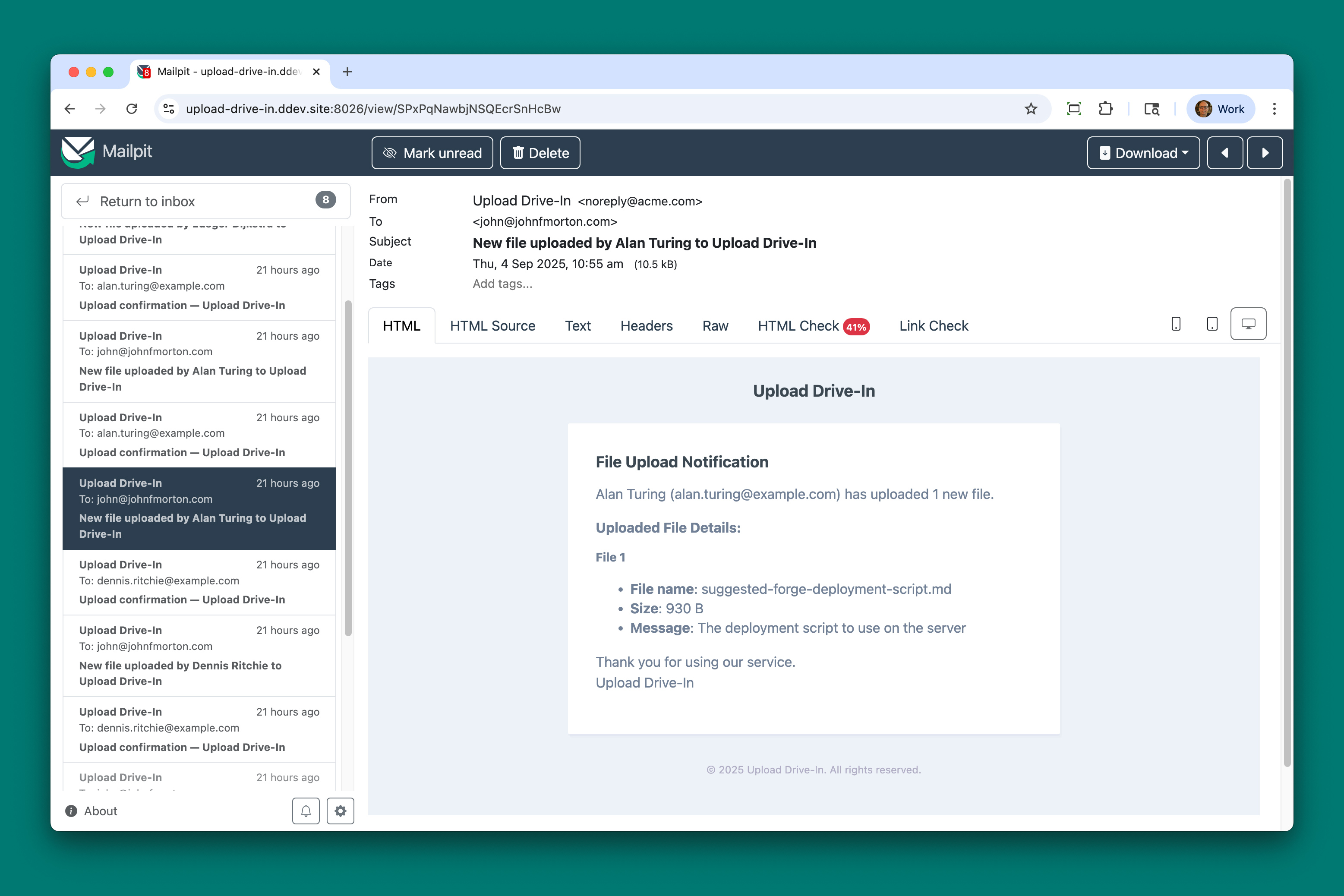
Task: Expand the Download dropdown
Action: click(x=1143, y=153)
